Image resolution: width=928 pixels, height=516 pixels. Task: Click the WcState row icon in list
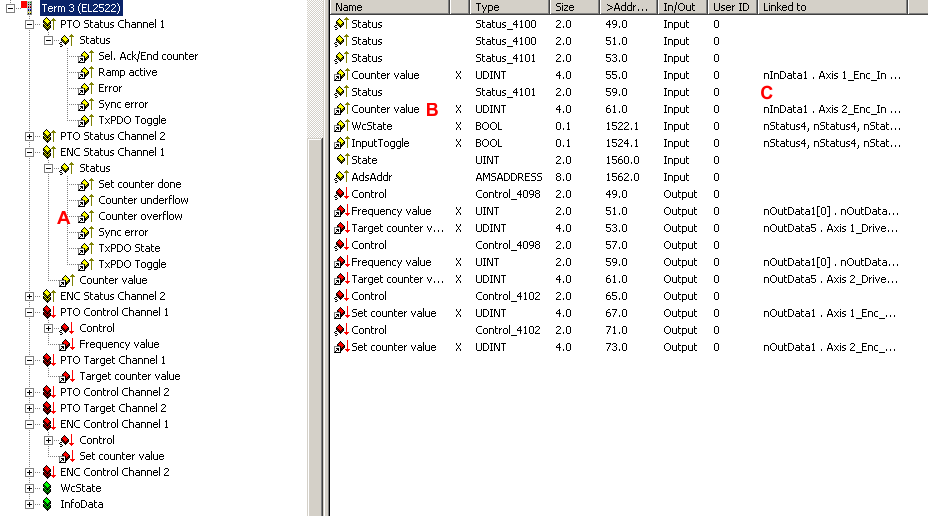coord(341,126)
